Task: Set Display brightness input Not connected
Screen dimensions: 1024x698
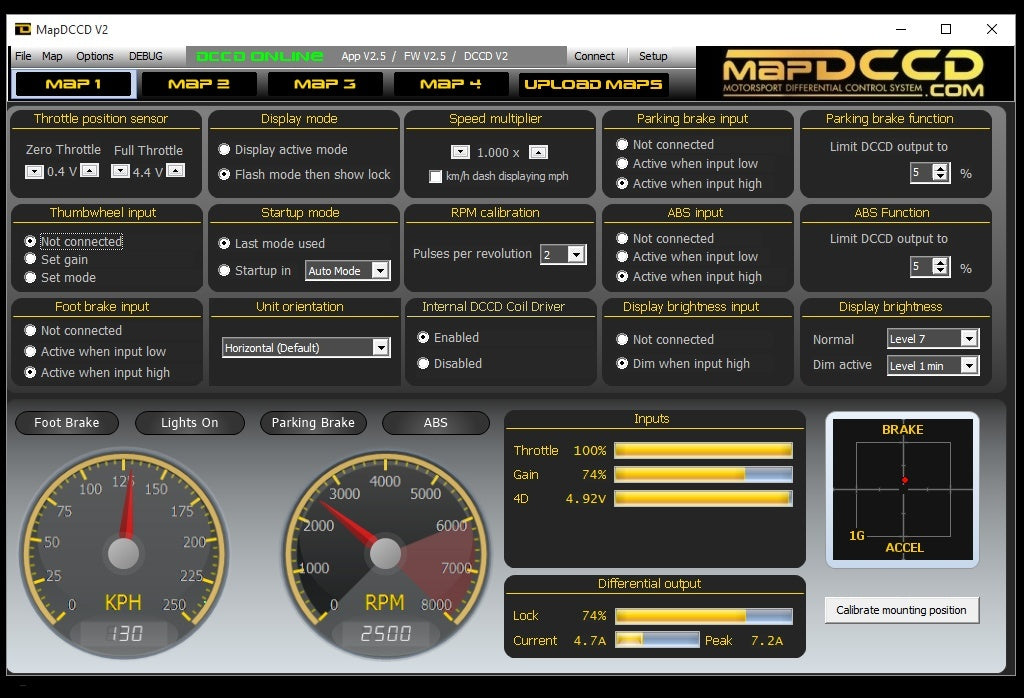Action: coord(665,340)
